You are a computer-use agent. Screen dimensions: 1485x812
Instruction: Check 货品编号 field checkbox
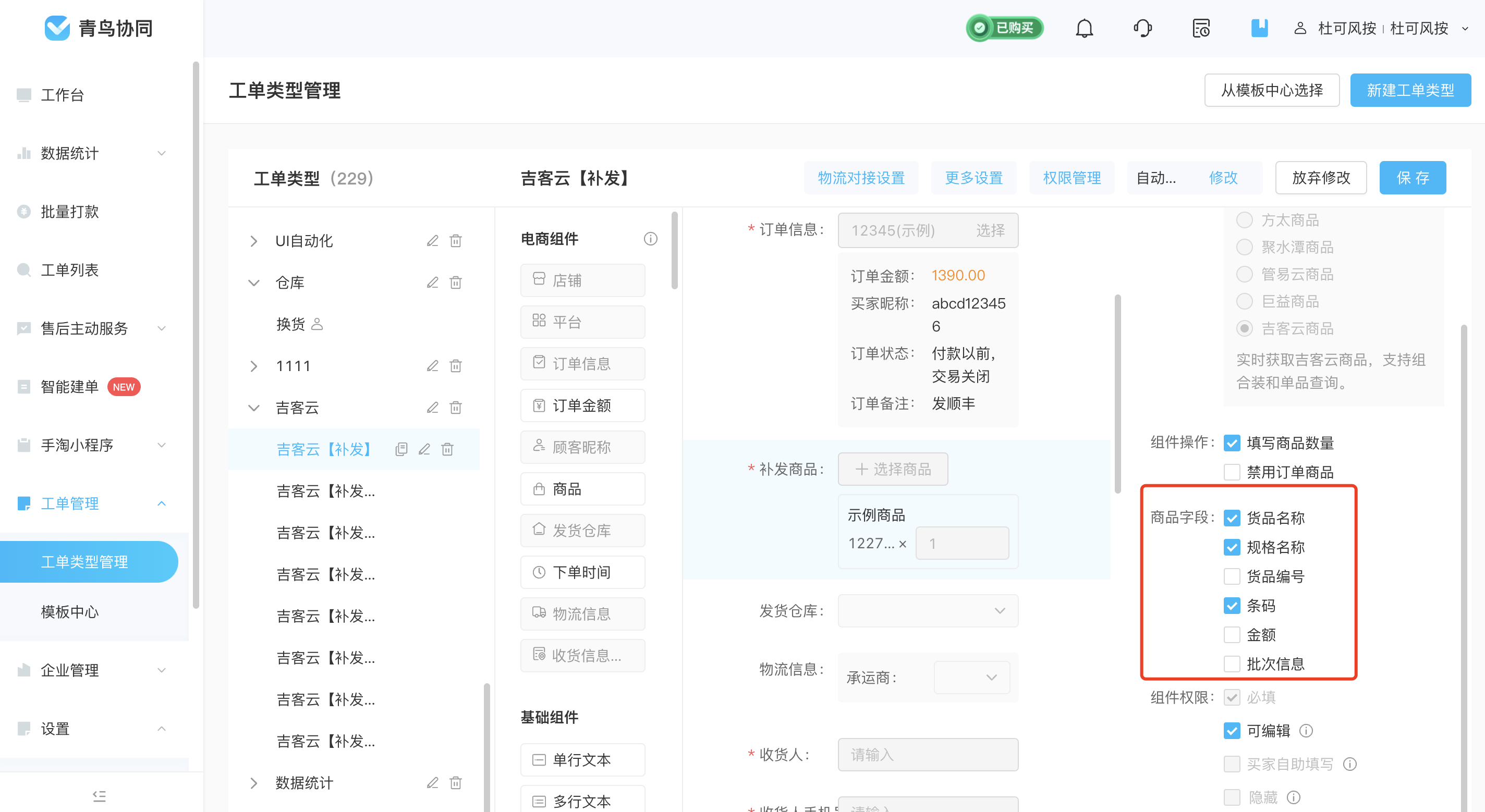coord(1232,576)
